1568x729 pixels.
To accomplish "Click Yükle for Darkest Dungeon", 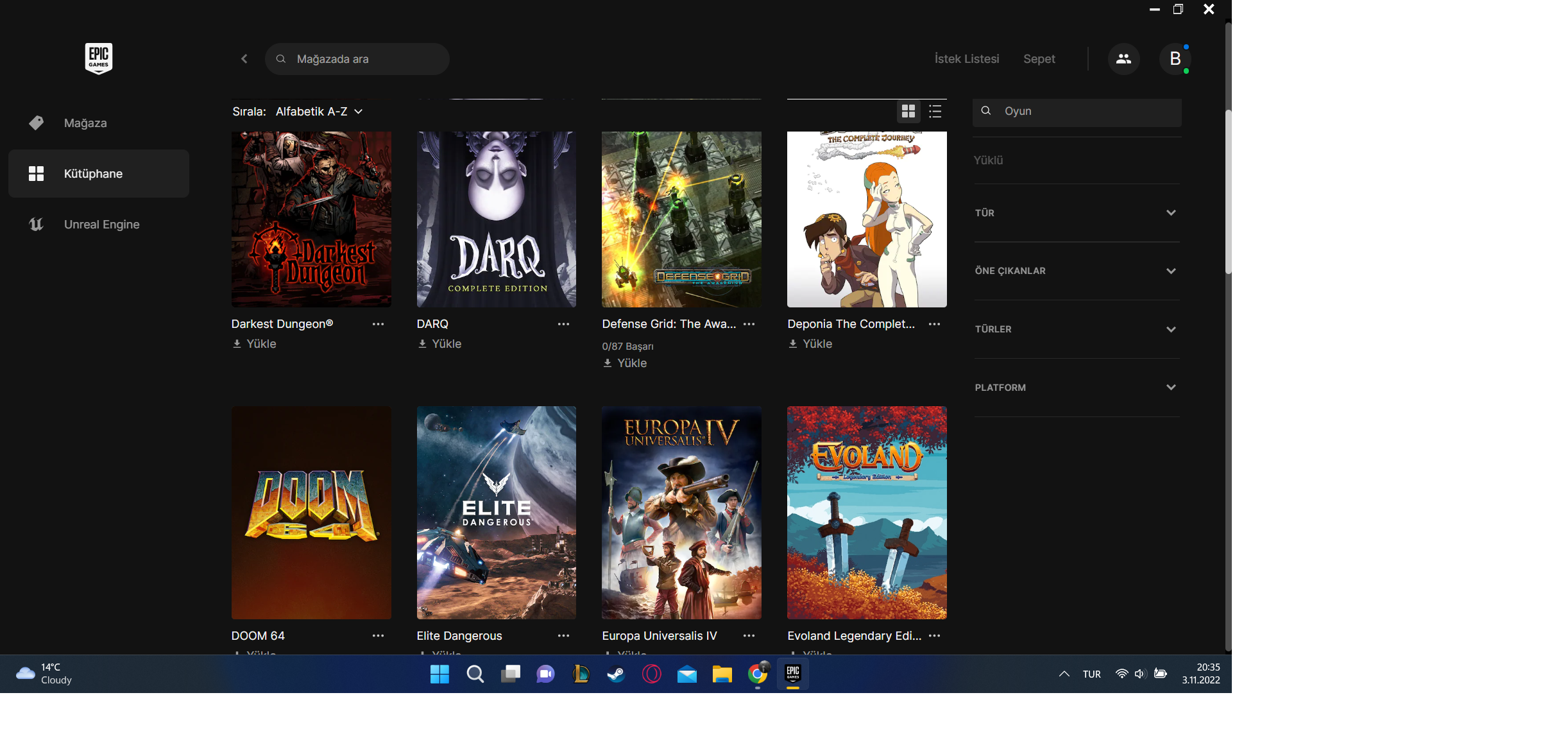I will click(x=254, y=344).
